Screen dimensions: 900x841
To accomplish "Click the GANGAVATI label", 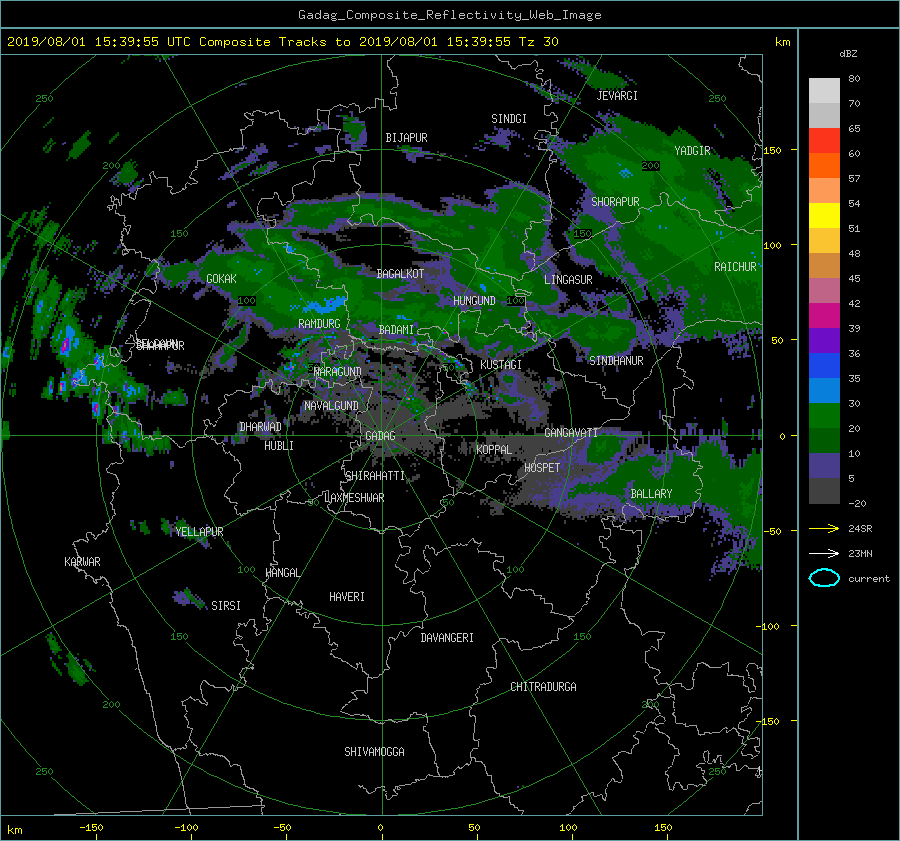I will pos(571,433).
